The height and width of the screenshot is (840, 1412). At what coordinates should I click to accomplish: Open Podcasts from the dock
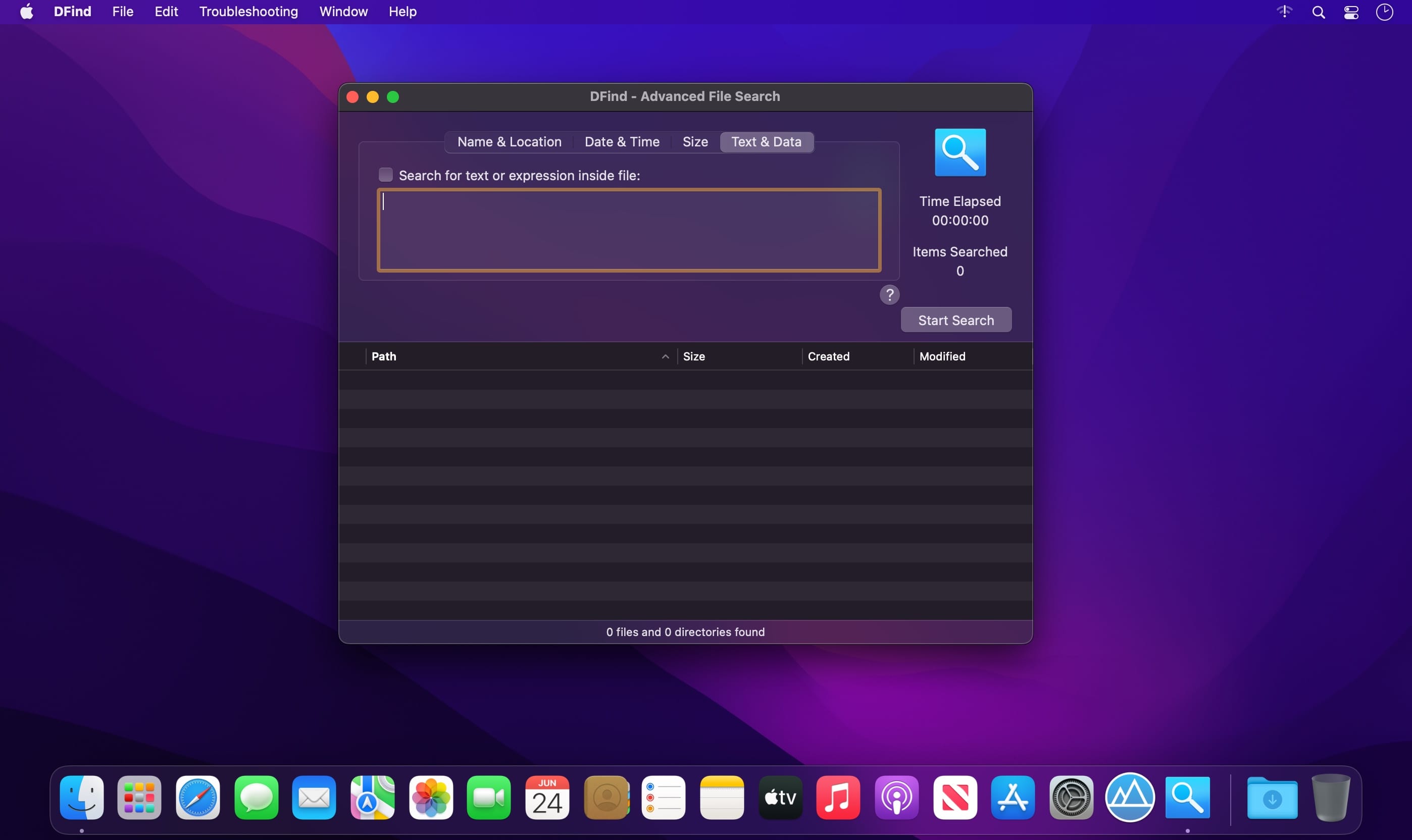(896, 798)
